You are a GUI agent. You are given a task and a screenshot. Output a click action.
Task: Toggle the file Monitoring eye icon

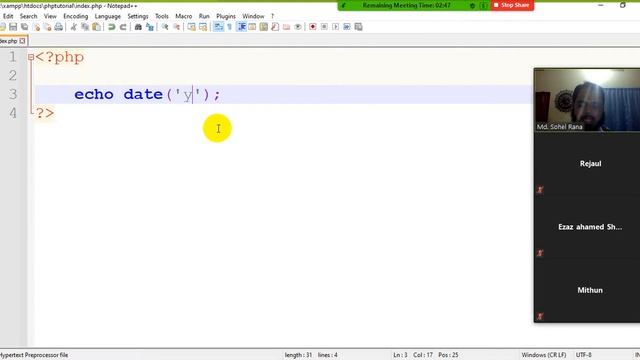298,27
